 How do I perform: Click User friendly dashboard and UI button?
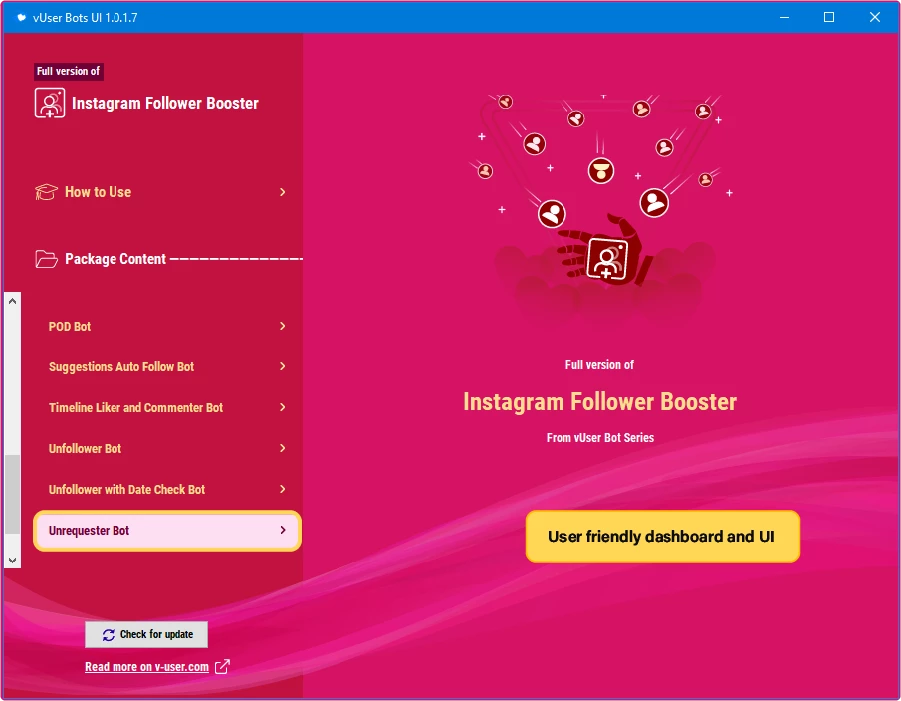coord(663,537)
